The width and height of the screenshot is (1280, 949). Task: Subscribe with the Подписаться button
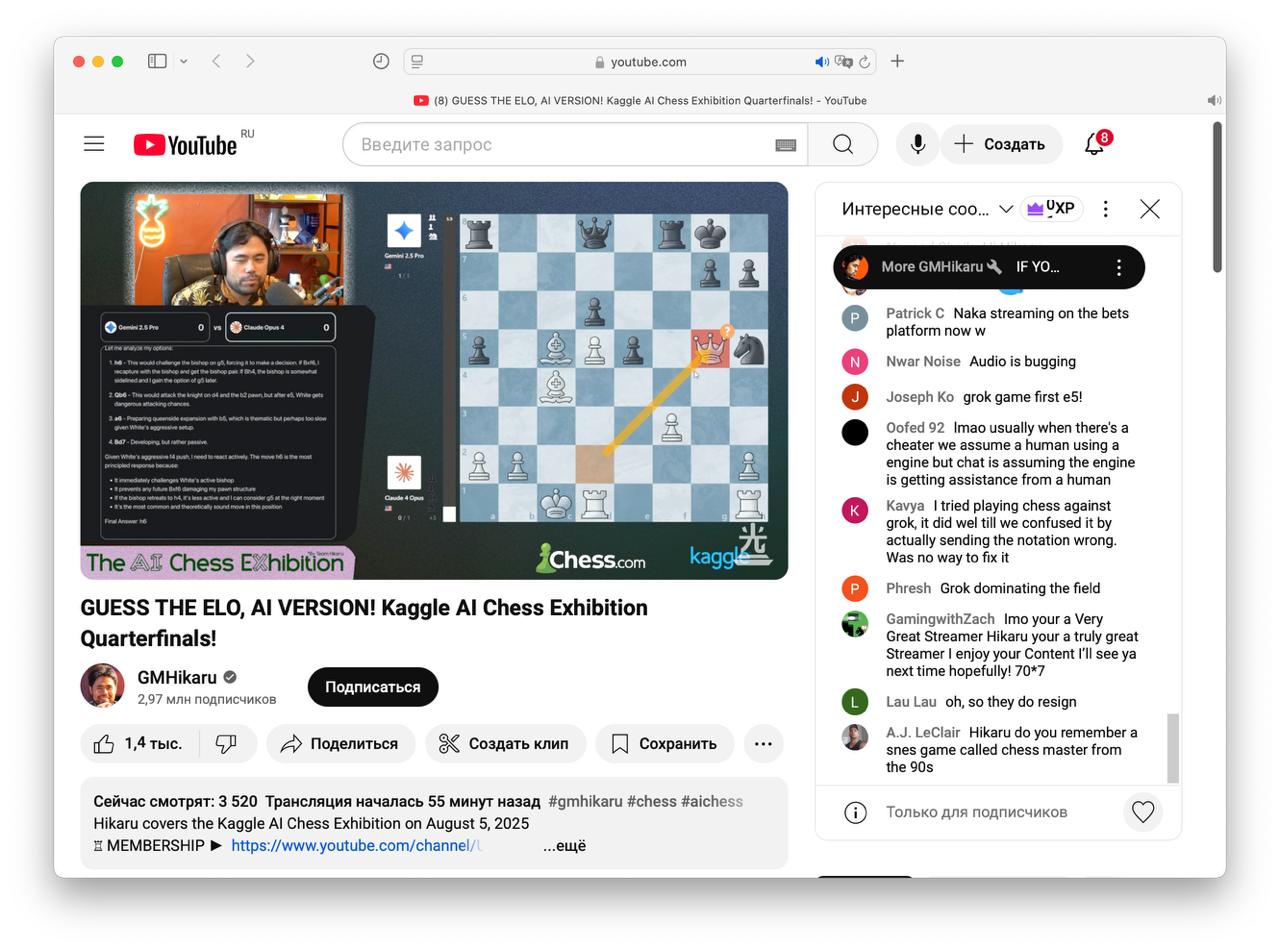pos(373,687)
